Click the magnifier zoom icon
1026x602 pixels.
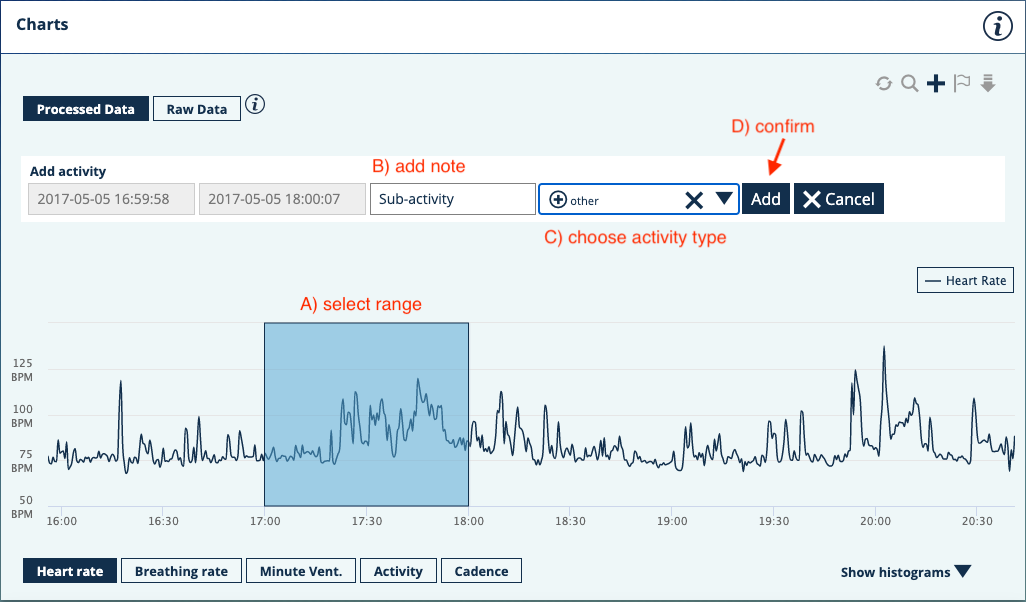point(909,84)
